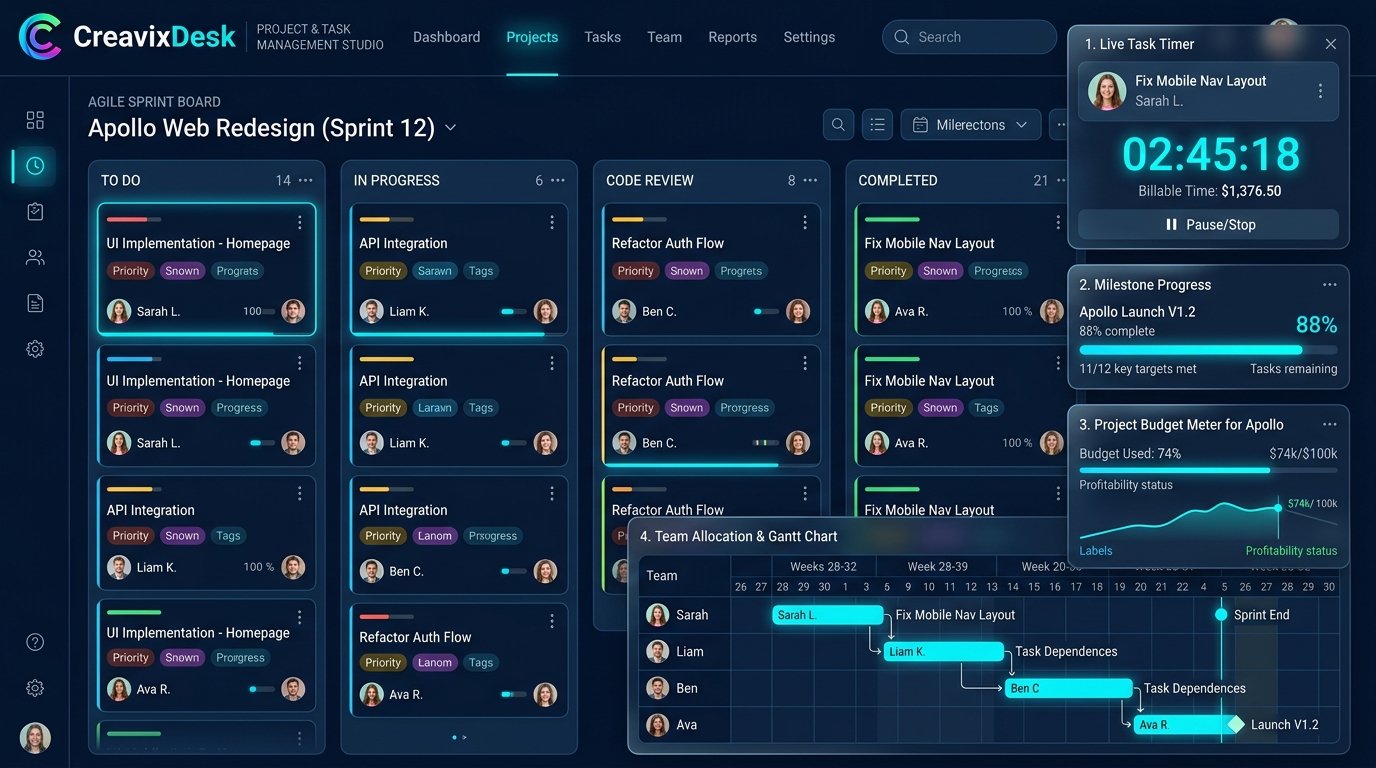
Task: Open Milestone Progress widget options menu
Action: tap(1330, 285)
